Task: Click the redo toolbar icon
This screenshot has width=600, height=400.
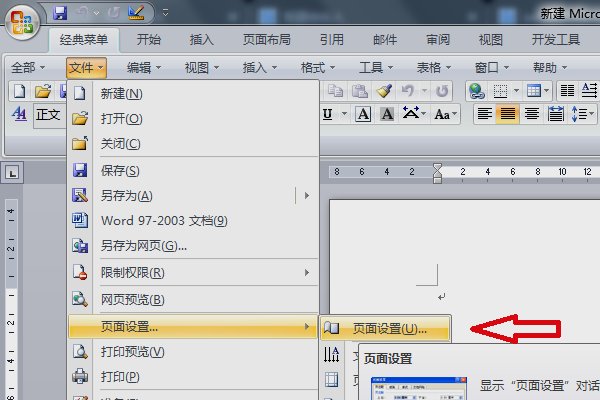Action: tap(442, 91)
